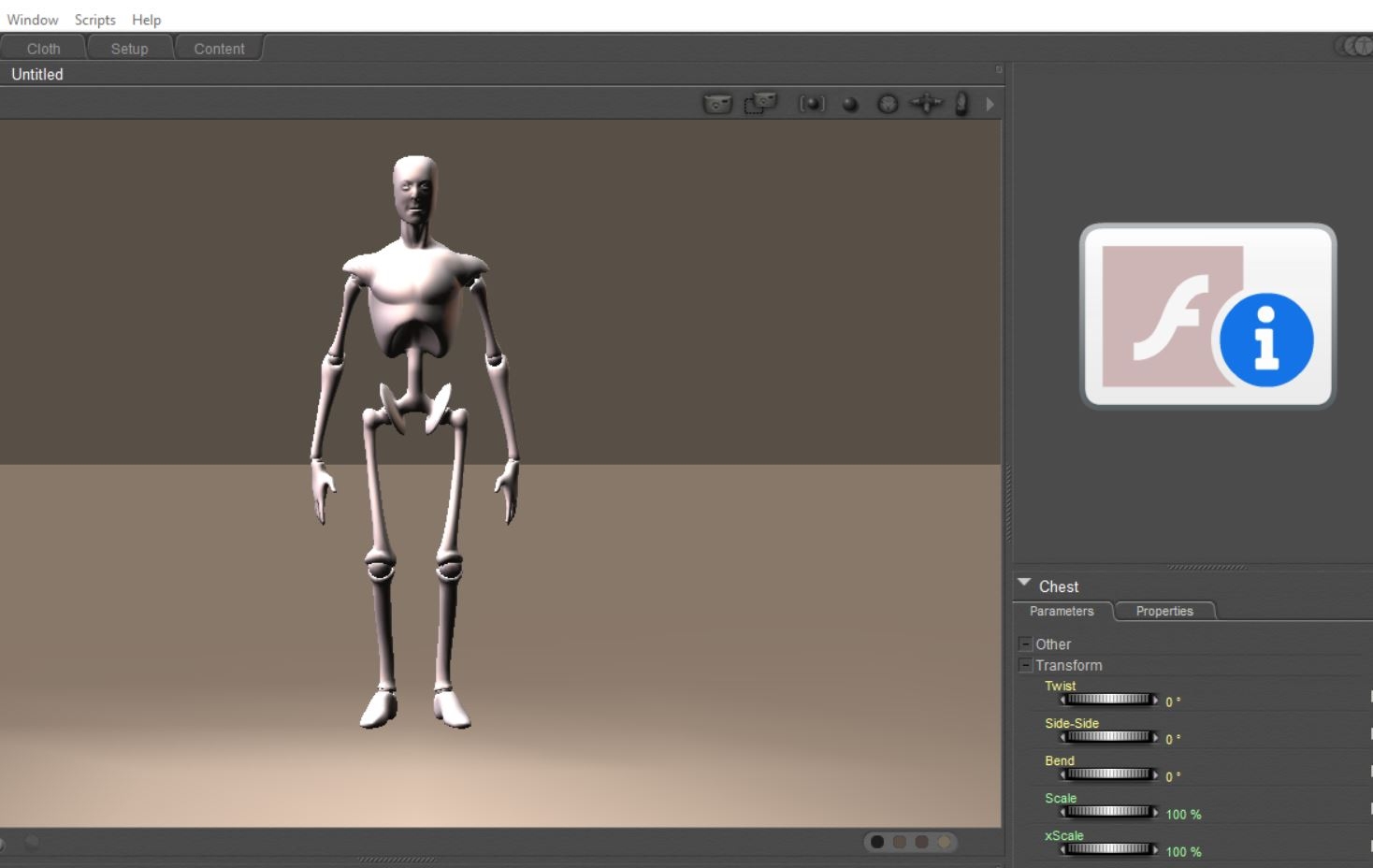Click the single camera render icon

[717, 104]
